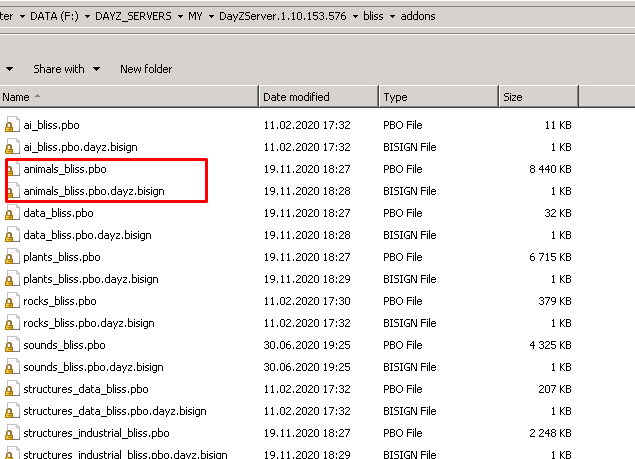
Task: Click the ai_bliss.pbo.dayz.bisign file icon
Action: click(x=12, y=147)
